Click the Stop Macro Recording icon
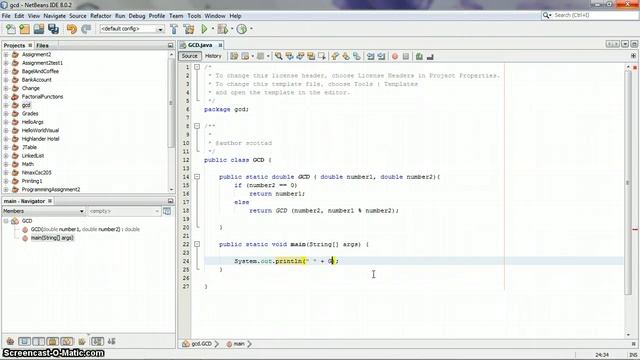The image size is (640, 360). coord(406,56)
